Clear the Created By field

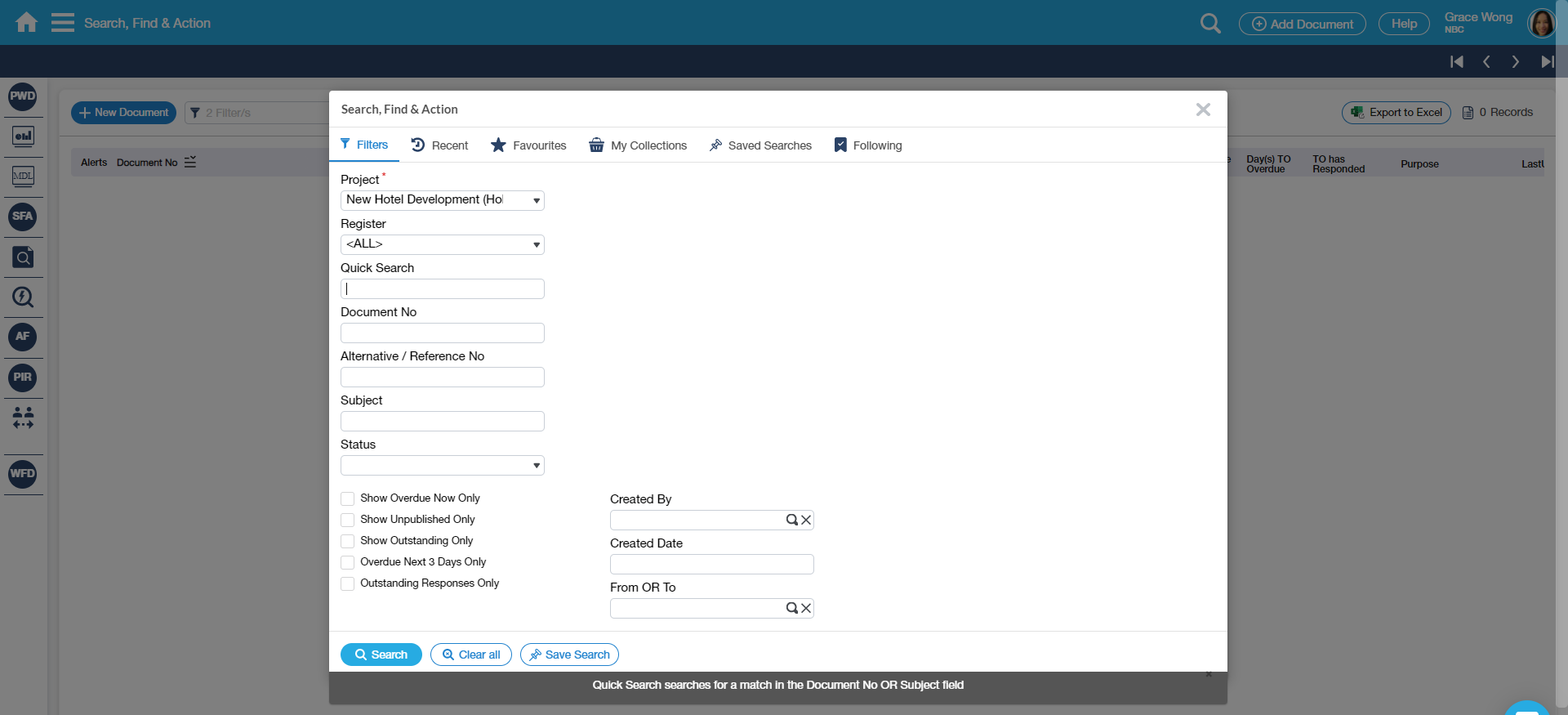pyautogui.click(x=806, y=521)
